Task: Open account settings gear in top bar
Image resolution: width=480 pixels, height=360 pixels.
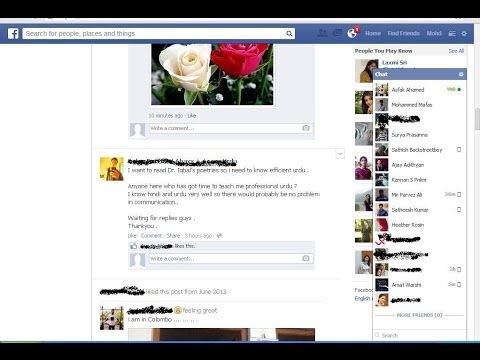Action: click(x=464, y=33)
